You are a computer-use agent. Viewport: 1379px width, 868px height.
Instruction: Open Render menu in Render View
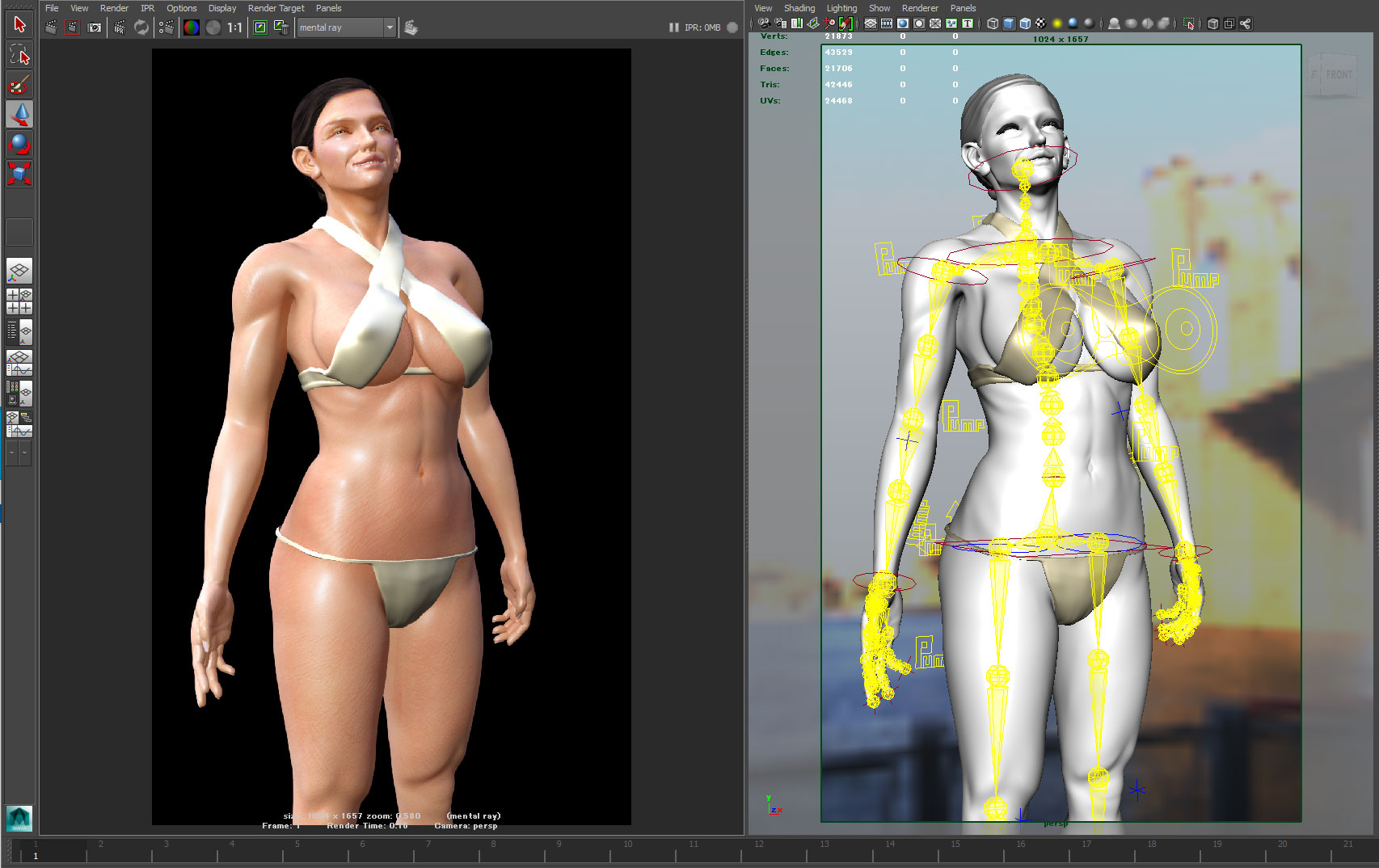114,8
